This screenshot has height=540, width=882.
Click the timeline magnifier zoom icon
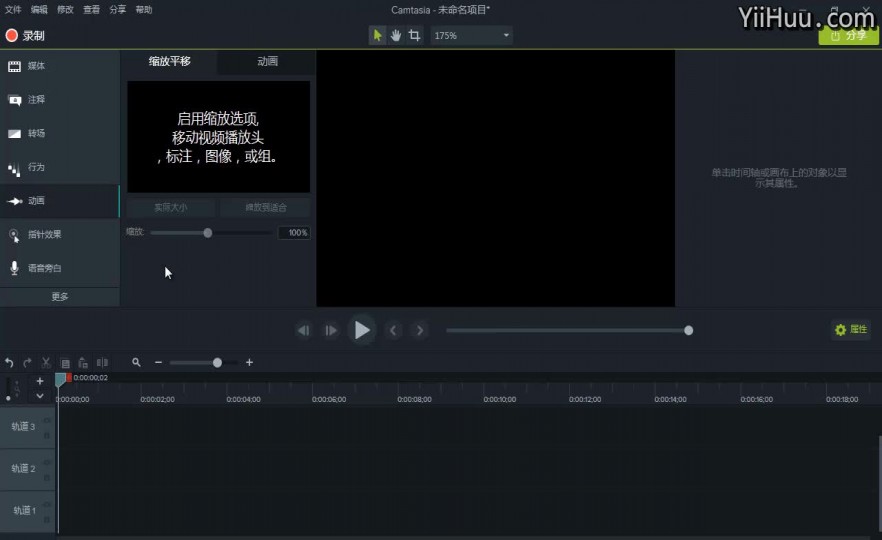pos(136,363)
